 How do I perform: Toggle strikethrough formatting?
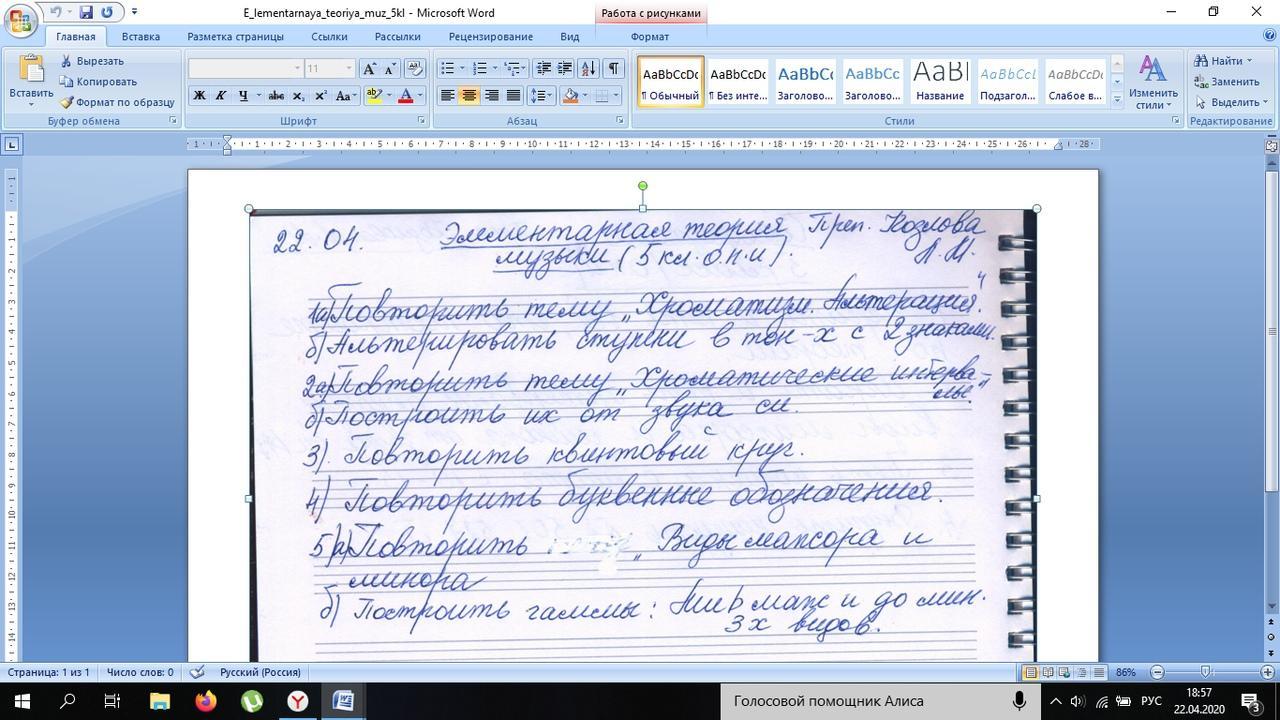pos(275,95)
